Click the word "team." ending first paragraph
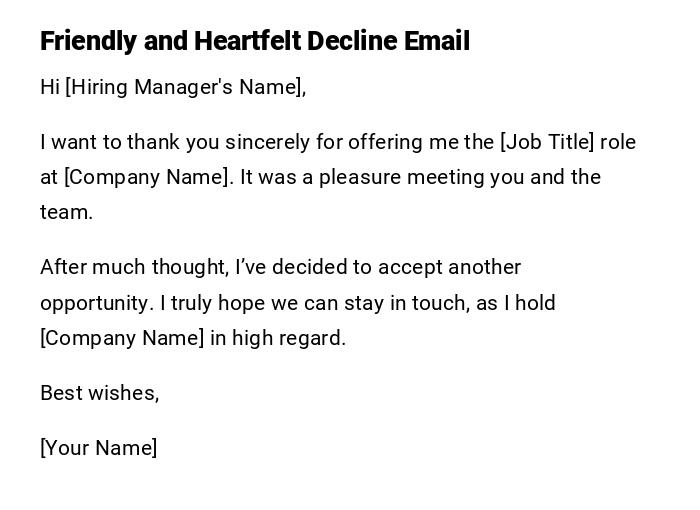This screenshot has height=510, width=700. (66, 212)
